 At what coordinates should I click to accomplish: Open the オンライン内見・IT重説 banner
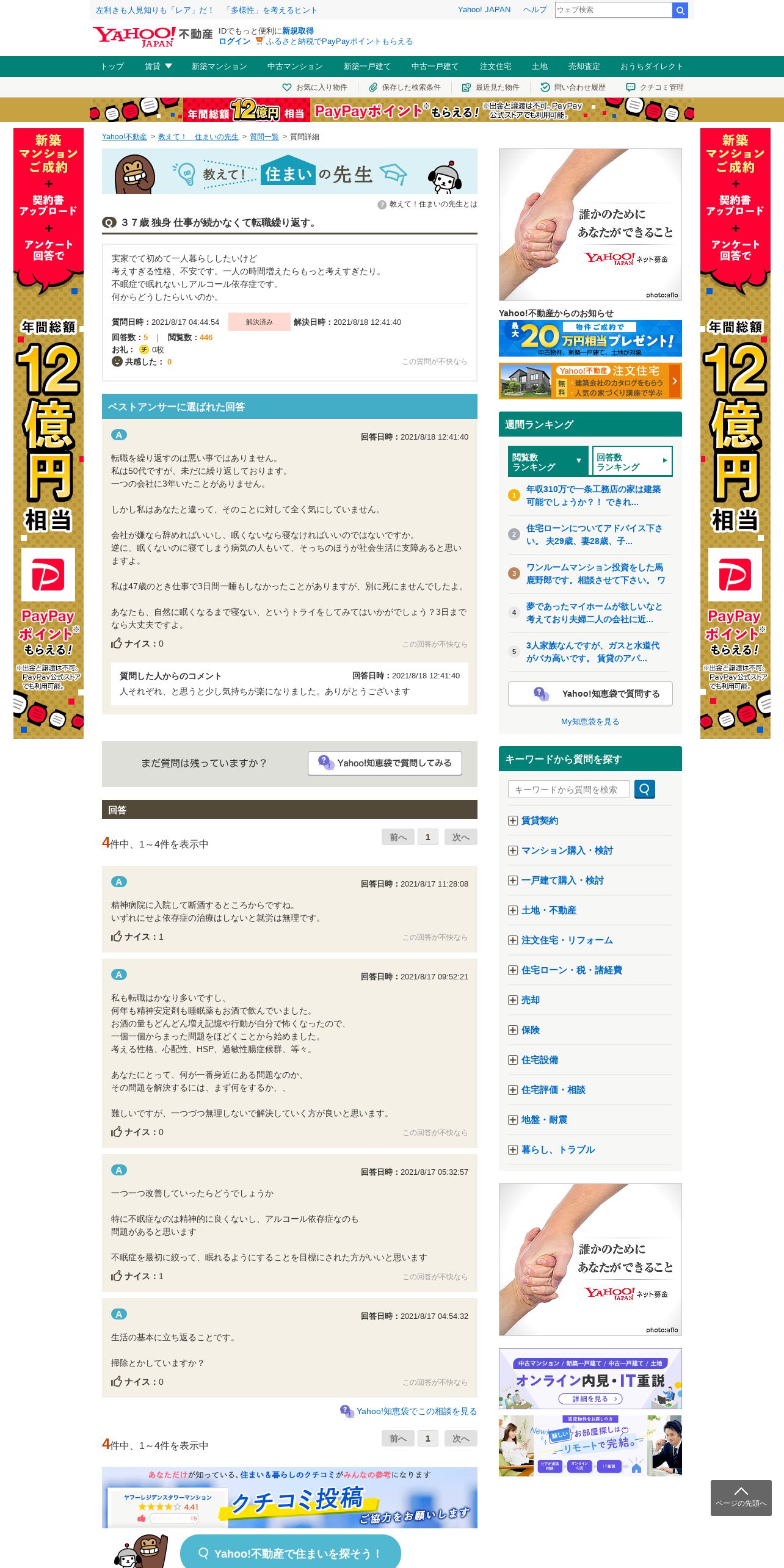pos(590,1379)
